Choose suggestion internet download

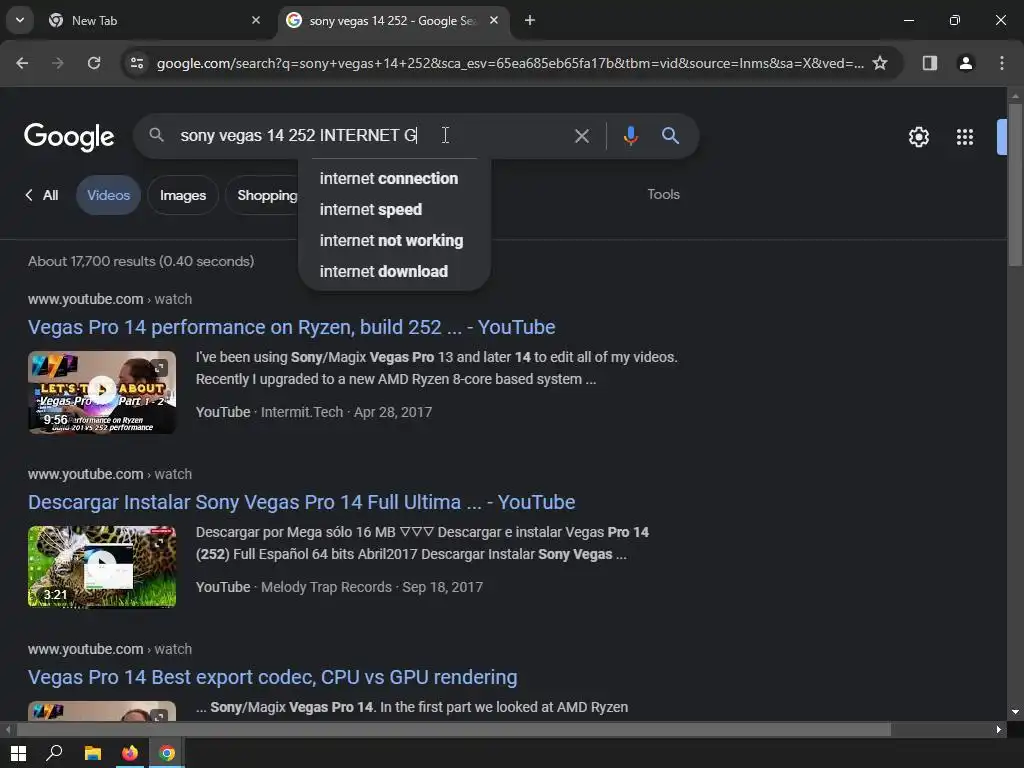[x=394, y=272]
